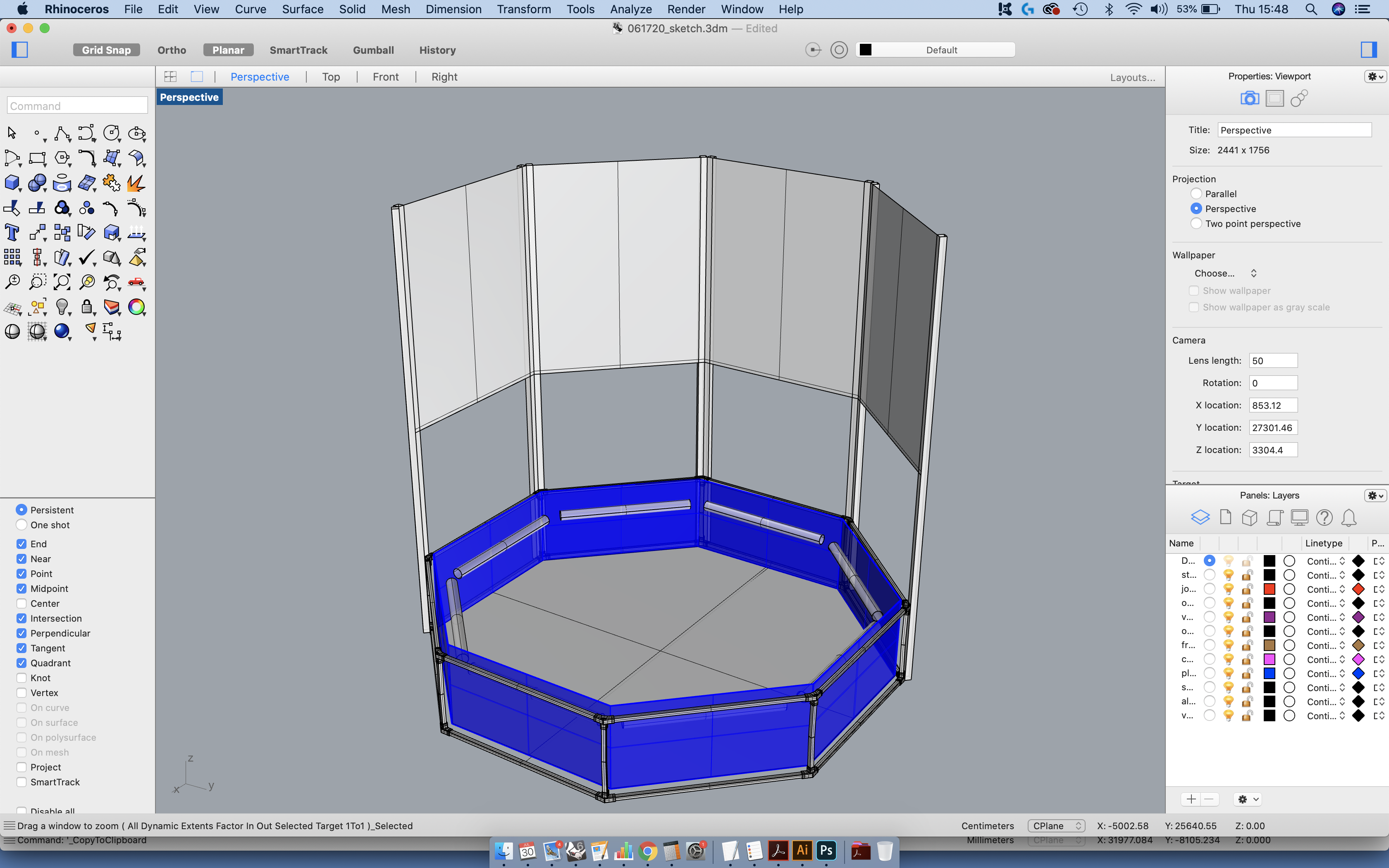This screenshot has height=868, width=1389.
Task: Select One shot snap mode
Action: click(21, 525)
